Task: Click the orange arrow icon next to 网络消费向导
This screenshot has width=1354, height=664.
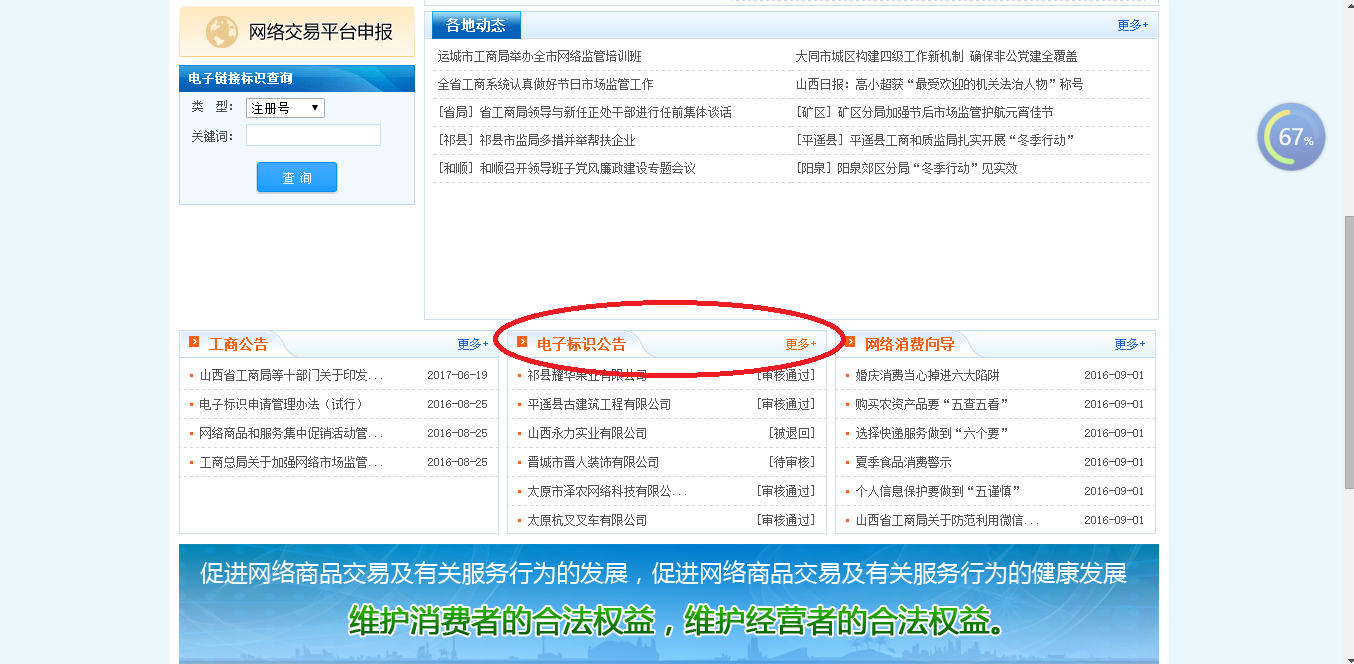Action: 850,342
